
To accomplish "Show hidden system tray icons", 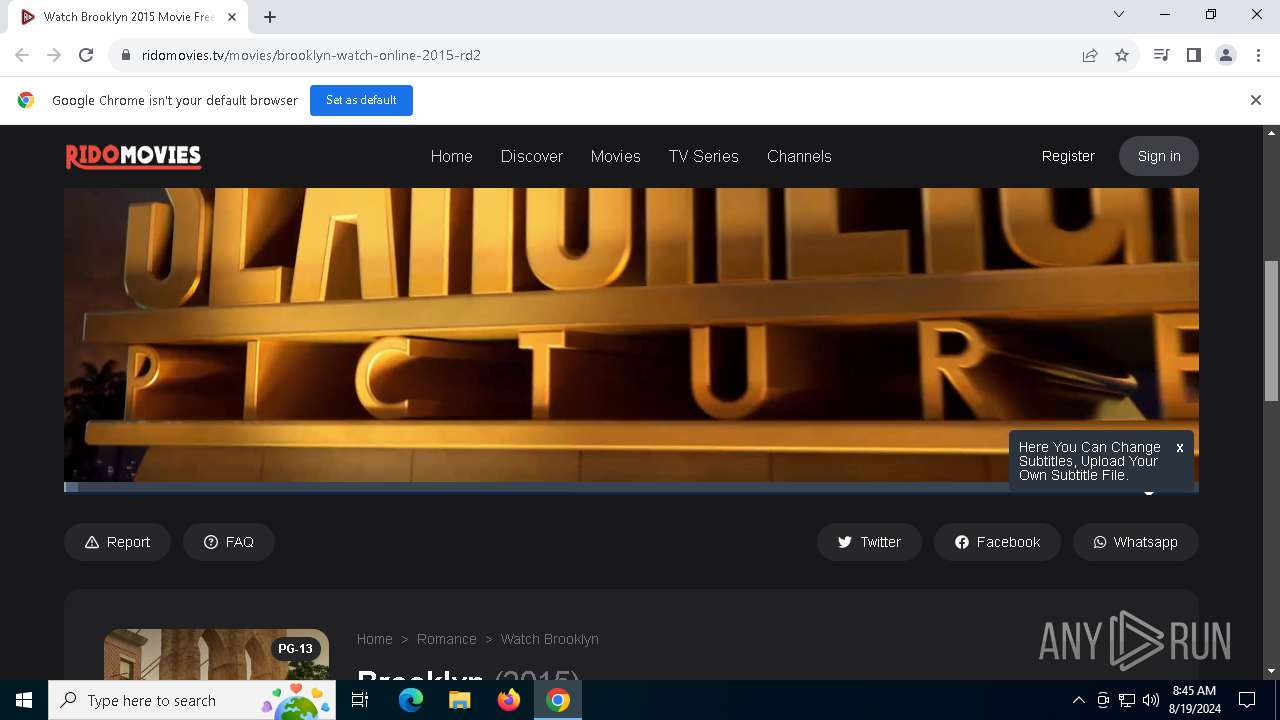I will 1079,700.
